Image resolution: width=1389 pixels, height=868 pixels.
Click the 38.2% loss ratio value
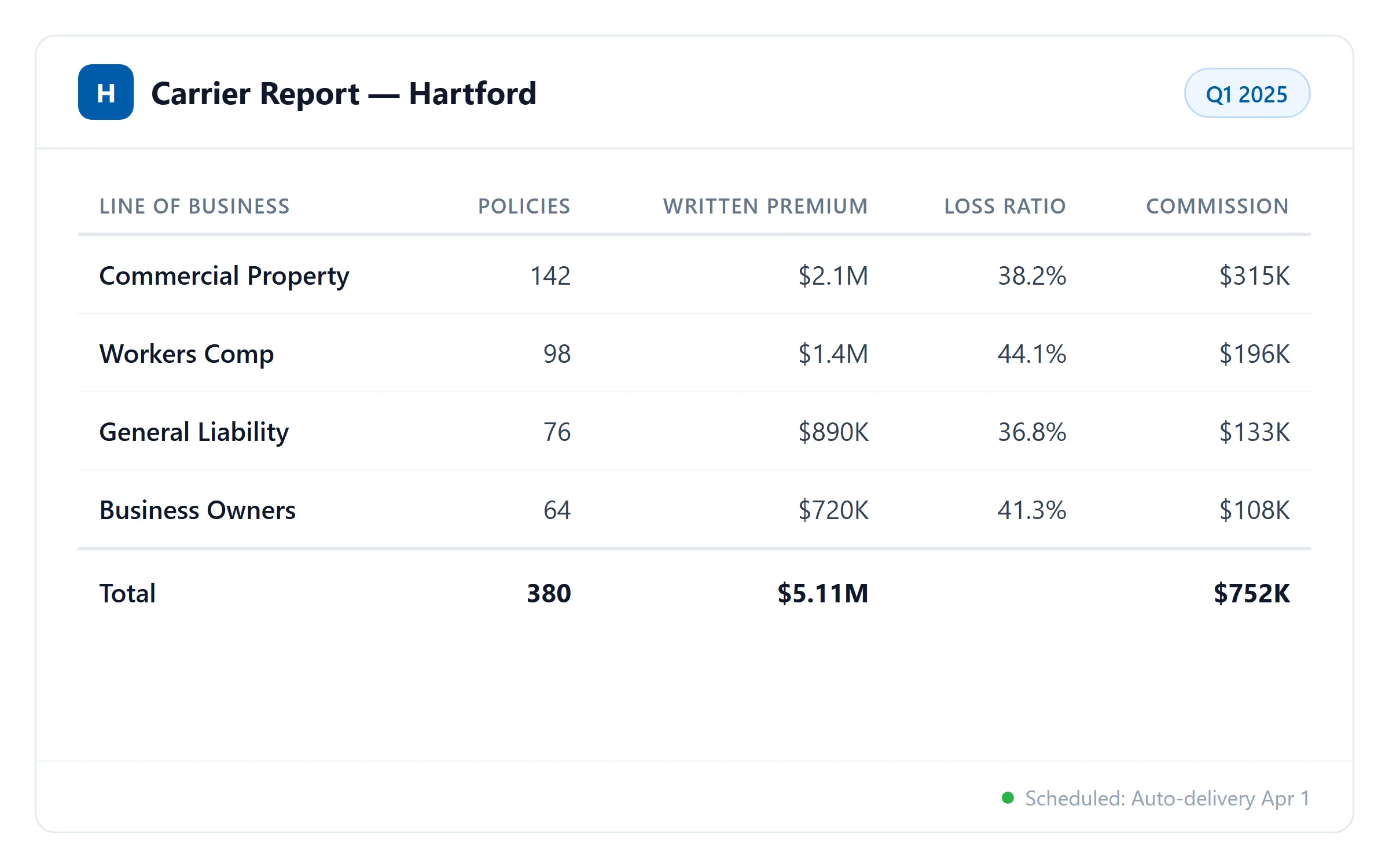pyautogui.click(x=1032, y=276)
